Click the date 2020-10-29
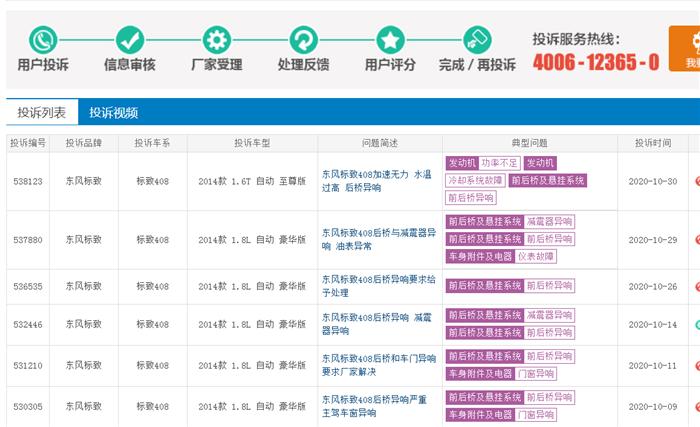 click(x=653, y=240)
